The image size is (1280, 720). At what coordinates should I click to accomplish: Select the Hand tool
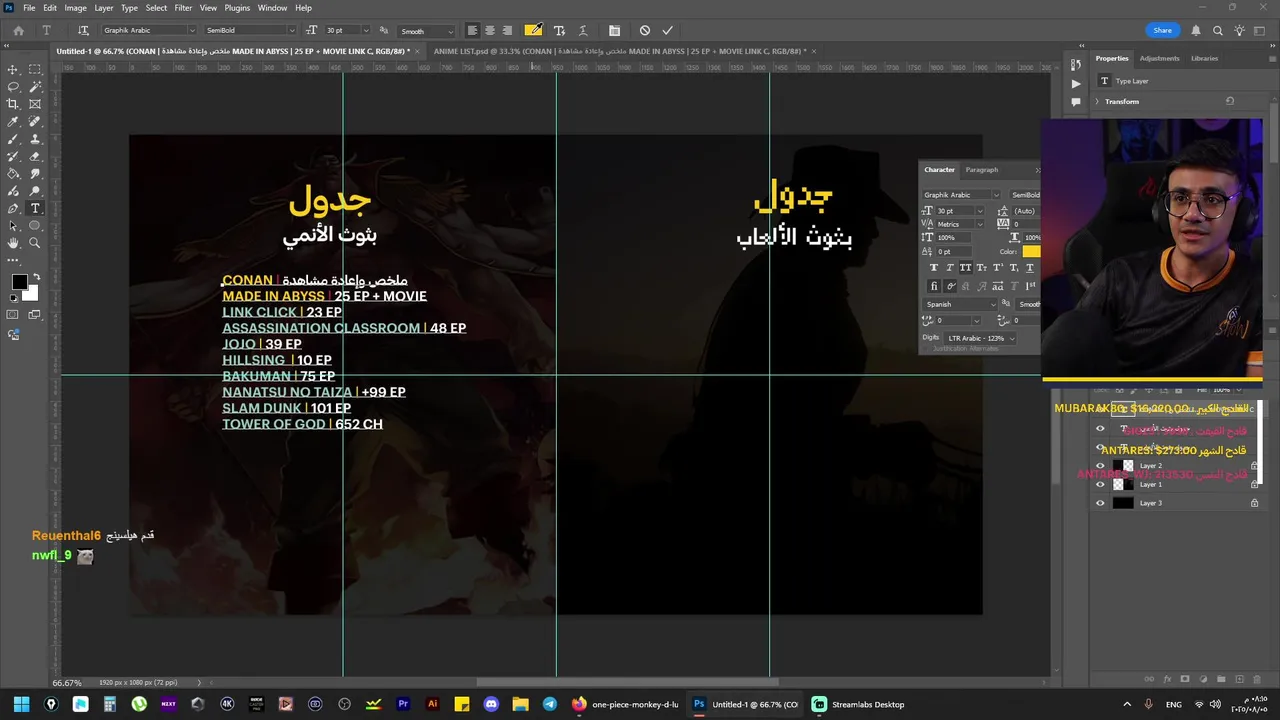coord(13,243)
